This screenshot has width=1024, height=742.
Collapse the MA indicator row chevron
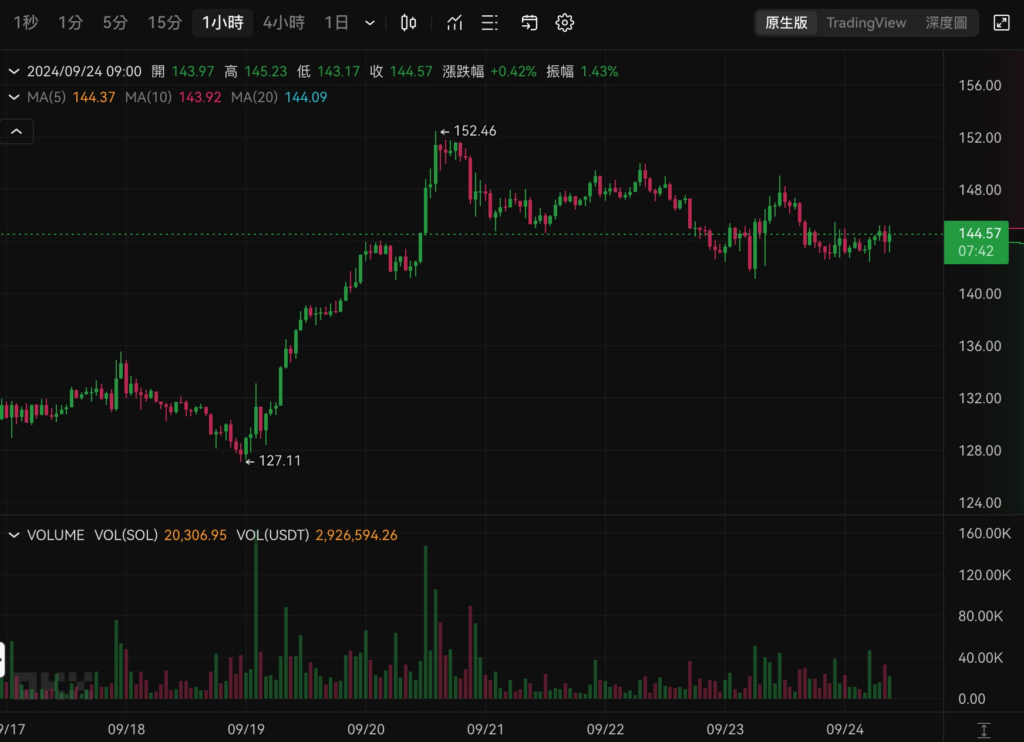14,97
